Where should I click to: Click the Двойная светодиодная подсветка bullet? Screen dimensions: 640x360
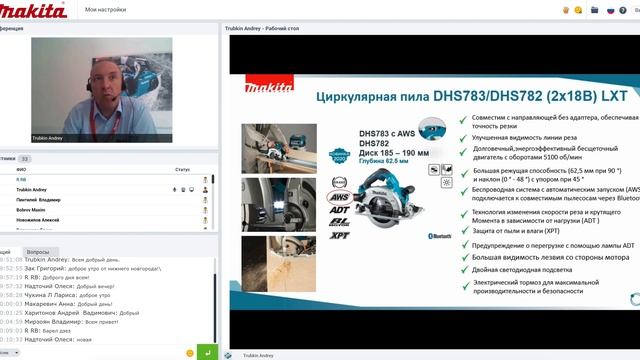click(522, 270)
